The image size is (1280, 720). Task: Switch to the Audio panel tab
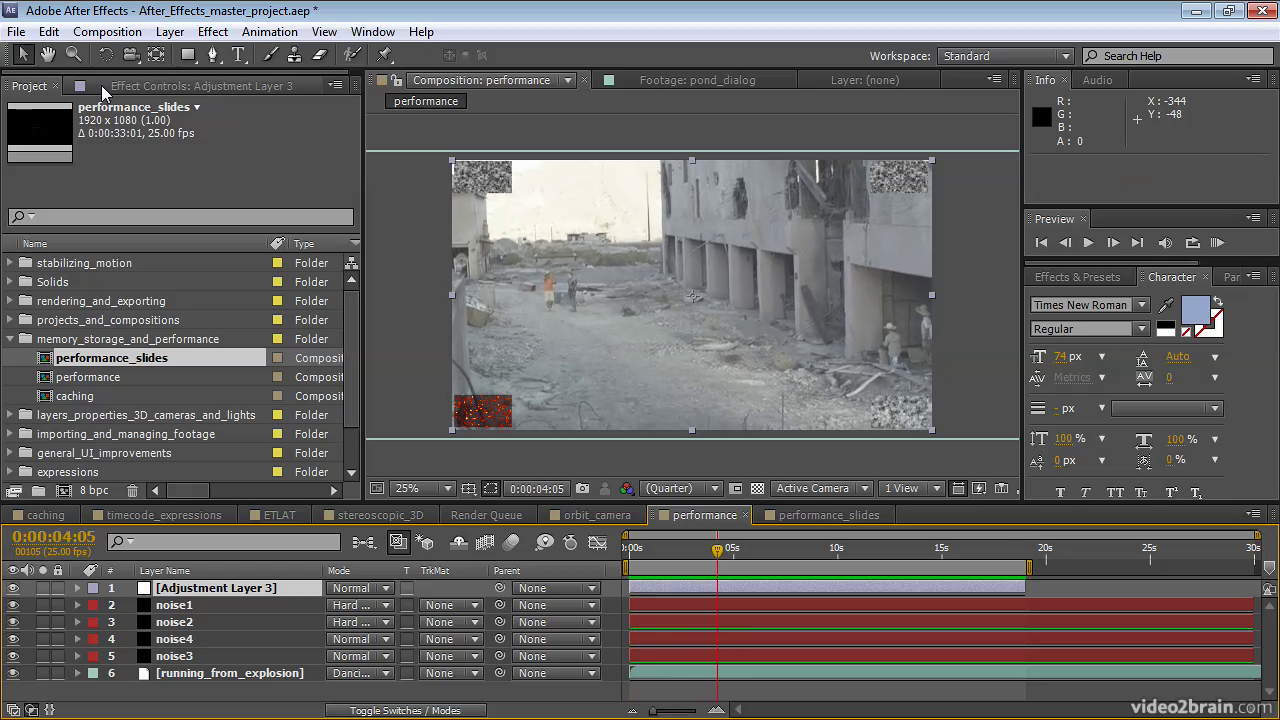(x=1097, y=80)
